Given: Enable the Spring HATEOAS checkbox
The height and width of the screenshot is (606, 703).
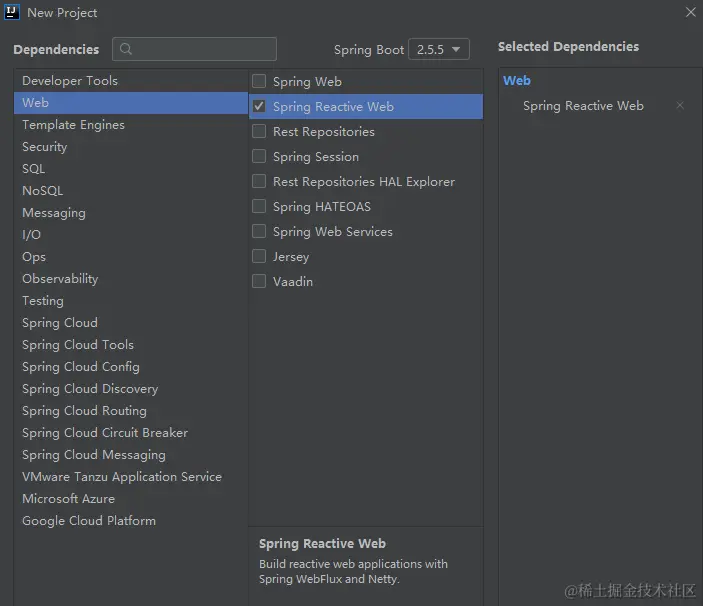Looking at the screenshot, I should pyautogui.click(x=259, y=206).
